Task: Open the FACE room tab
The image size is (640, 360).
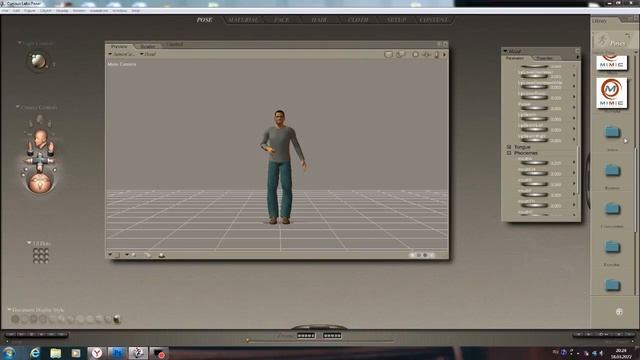Action: [282, 20]
